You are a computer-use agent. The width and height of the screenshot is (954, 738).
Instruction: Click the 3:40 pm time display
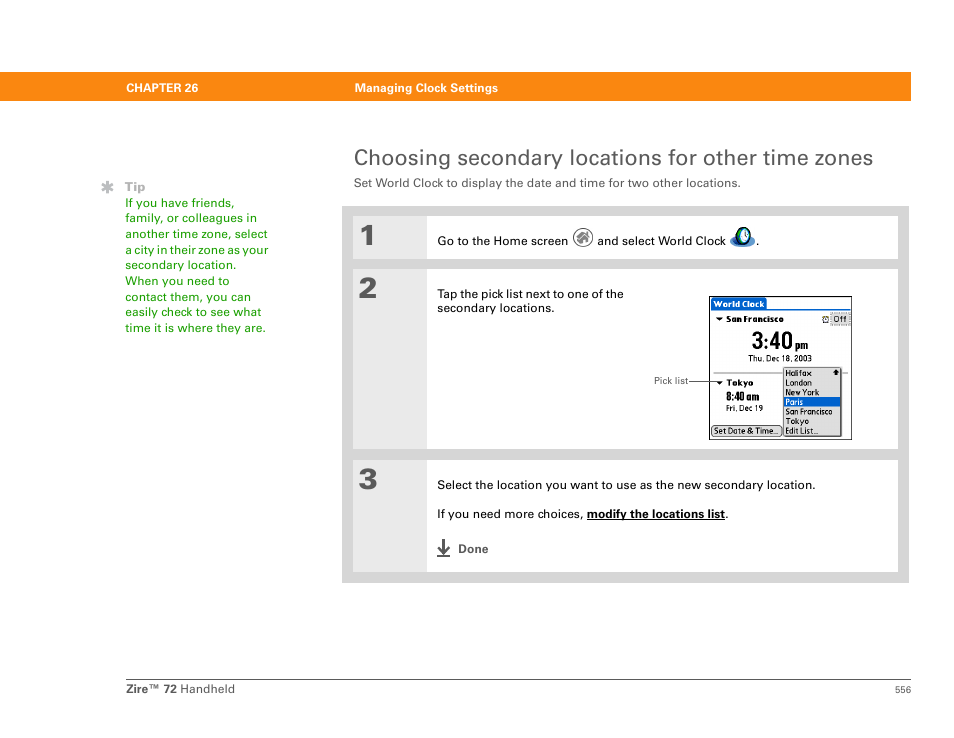(779, 341)
